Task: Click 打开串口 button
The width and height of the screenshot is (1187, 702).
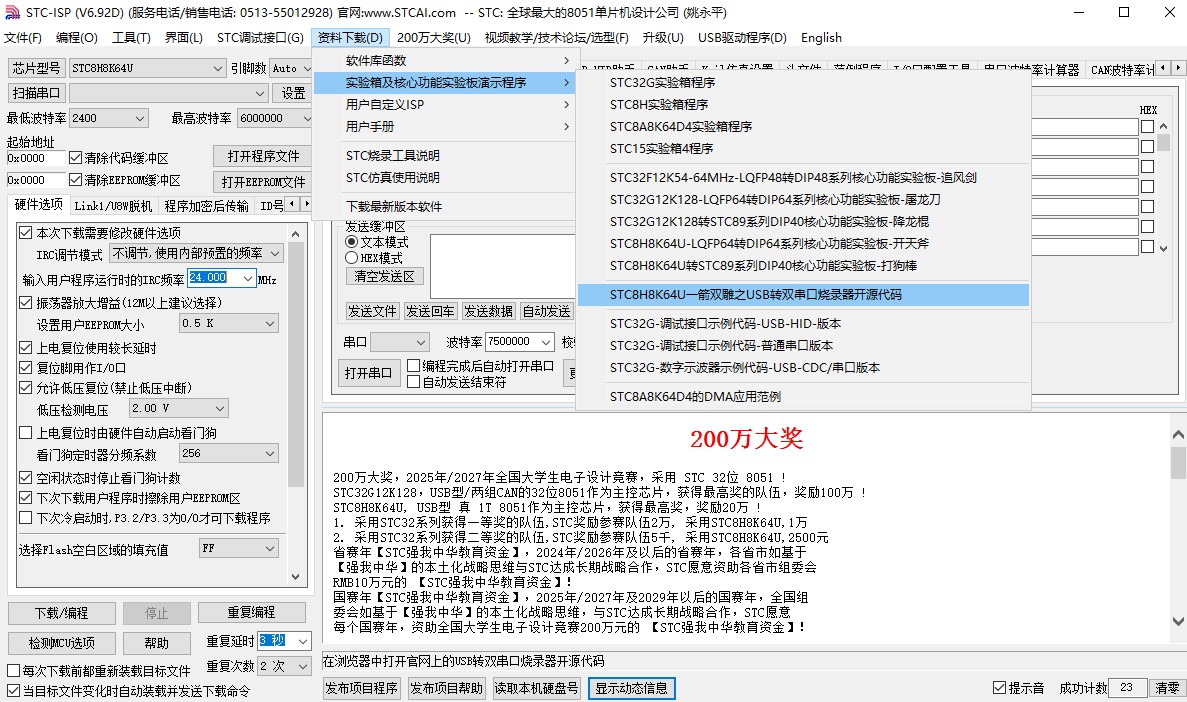Action: tap(368, 373)
